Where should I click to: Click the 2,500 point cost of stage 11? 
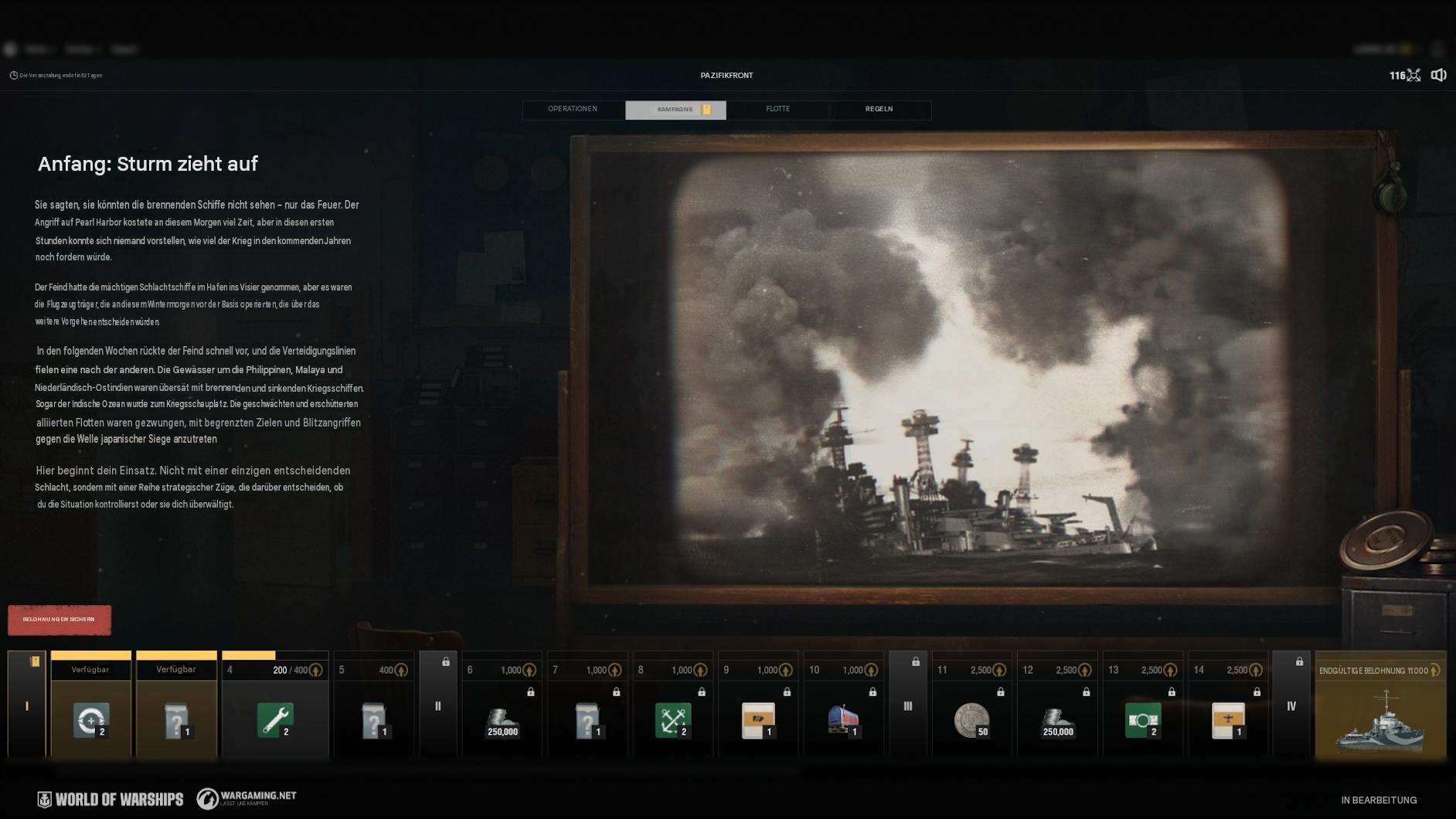(x=981, y=671)
